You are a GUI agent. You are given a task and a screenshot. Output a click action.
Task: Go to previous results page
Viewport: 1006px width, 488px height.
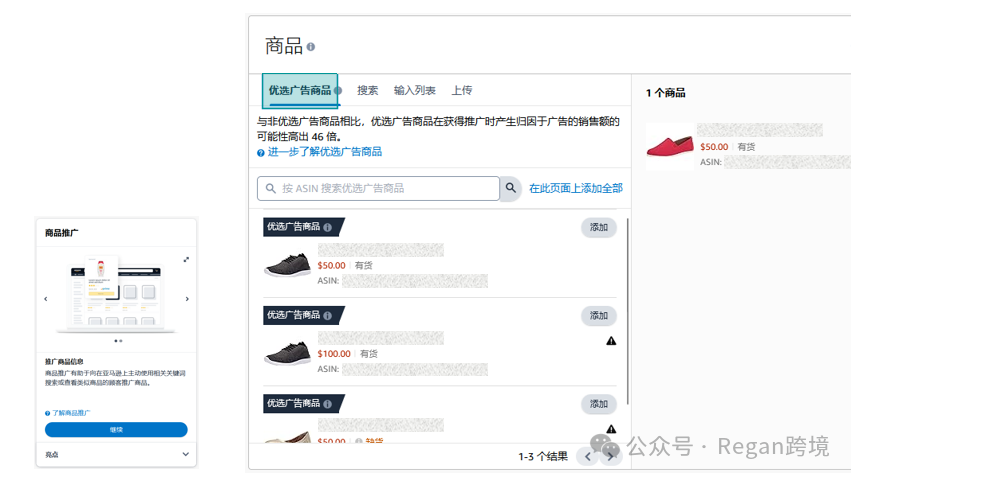(588, 457)
